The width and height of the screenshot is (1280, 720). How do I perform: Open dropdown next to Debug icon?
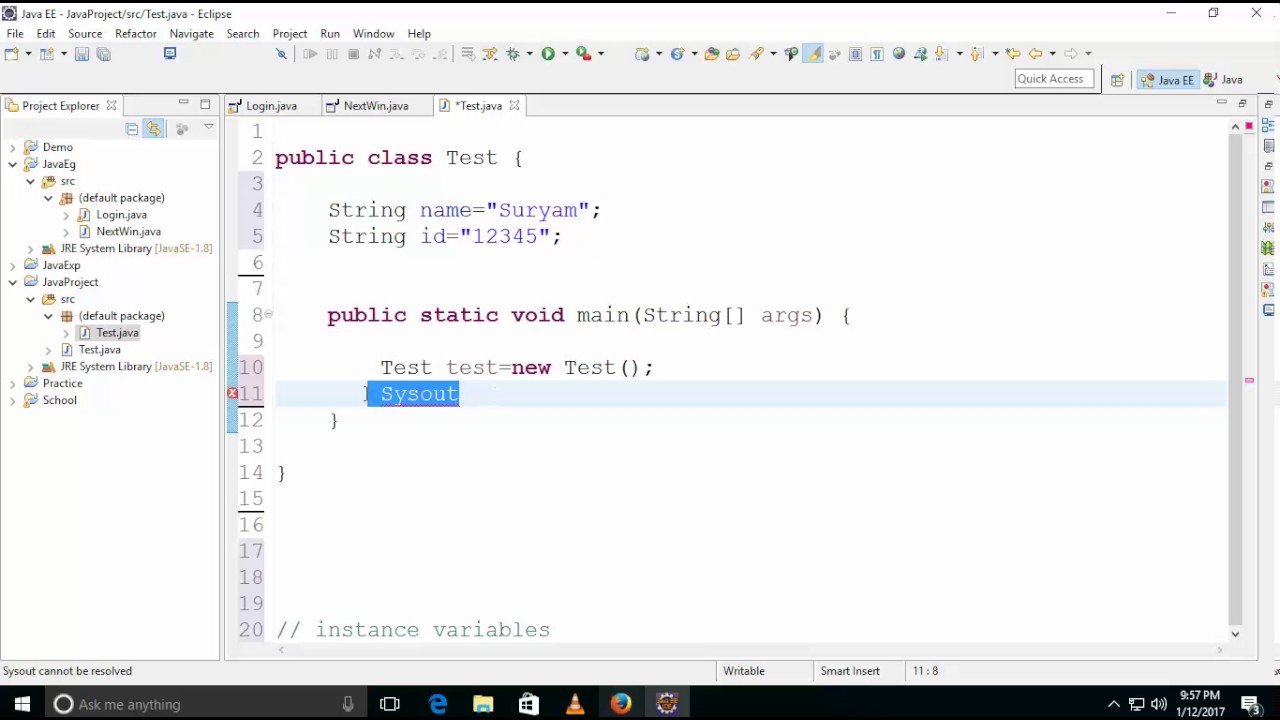point(530,54)
